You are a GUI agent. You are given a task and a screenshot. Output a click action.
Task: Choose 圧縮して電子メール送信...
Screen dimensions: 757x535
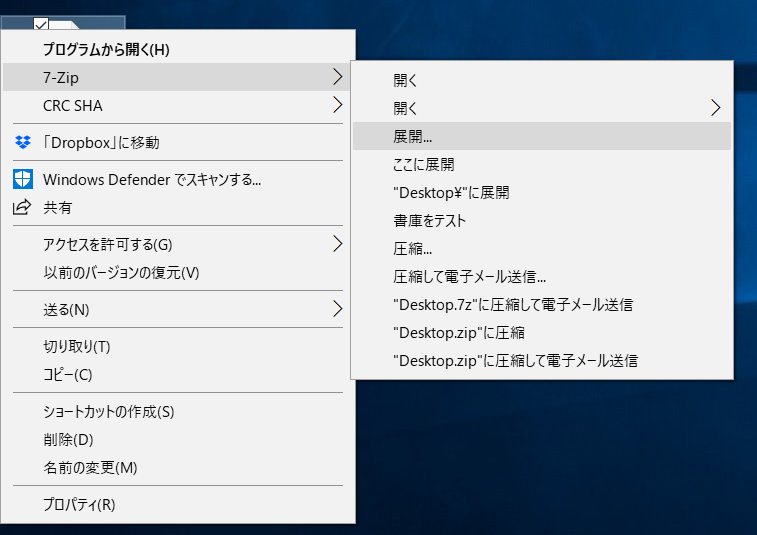[542, 276]
